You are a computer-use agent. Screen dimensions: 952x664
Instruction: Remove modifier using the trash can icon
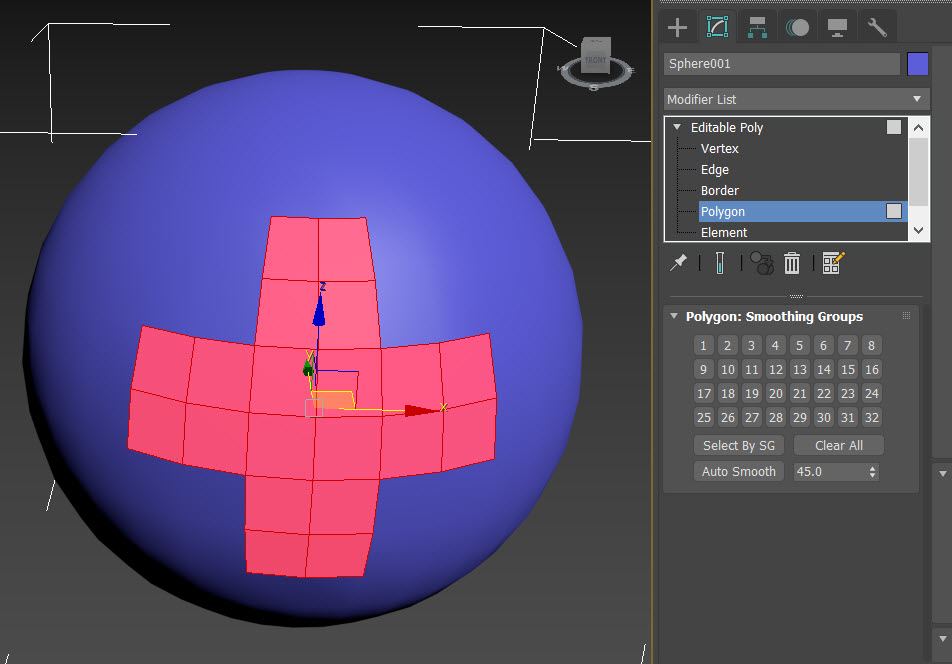point(792,263)
